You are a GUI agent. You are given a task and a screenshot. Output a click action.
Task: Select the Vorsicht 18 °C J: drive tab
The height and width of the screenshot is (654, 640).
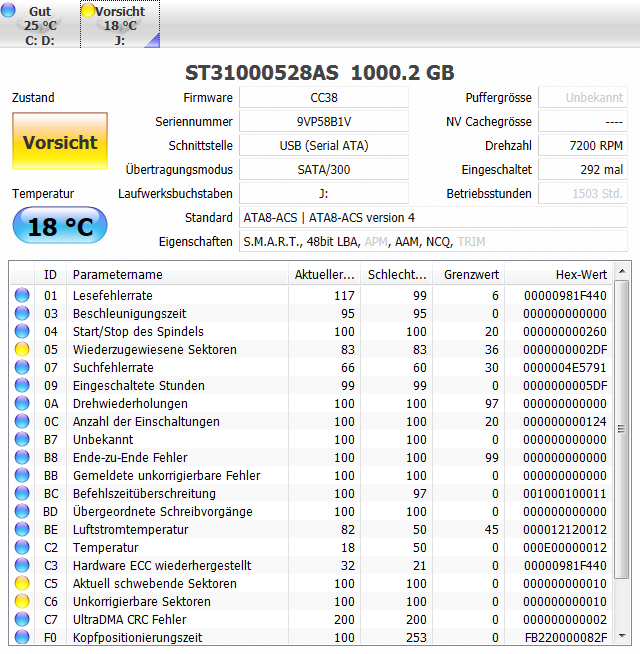pos(120,24)
